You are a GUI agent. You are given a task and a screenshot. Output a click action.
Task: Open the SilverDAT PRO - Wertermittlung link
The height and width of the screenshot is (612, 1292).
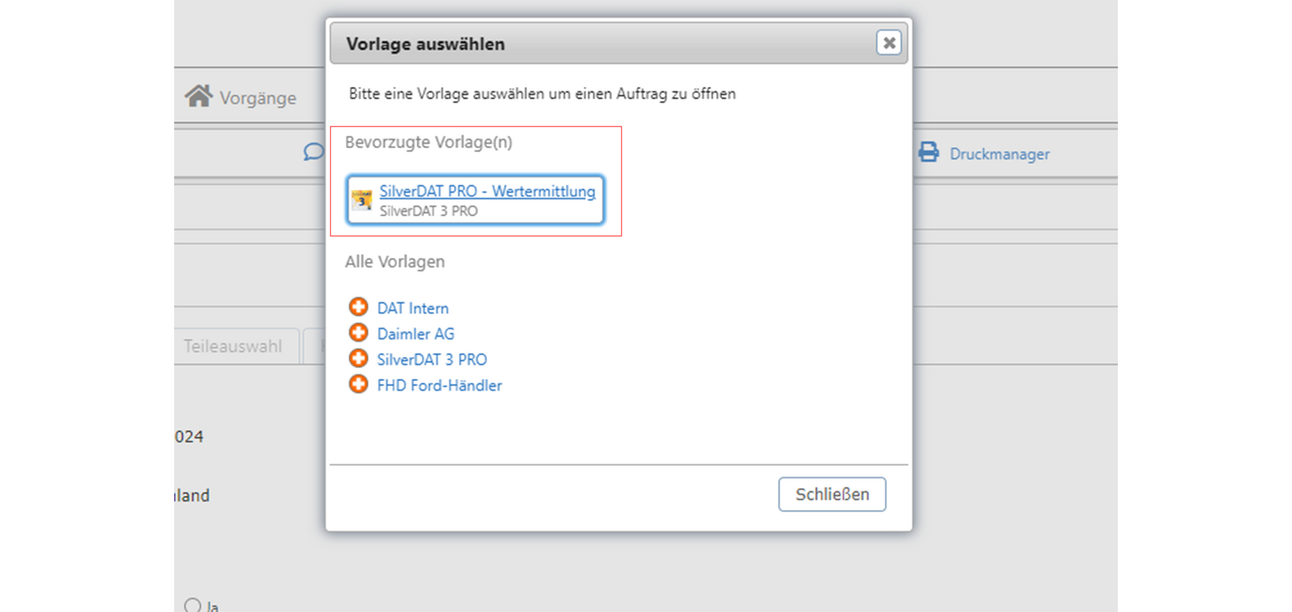487,192
